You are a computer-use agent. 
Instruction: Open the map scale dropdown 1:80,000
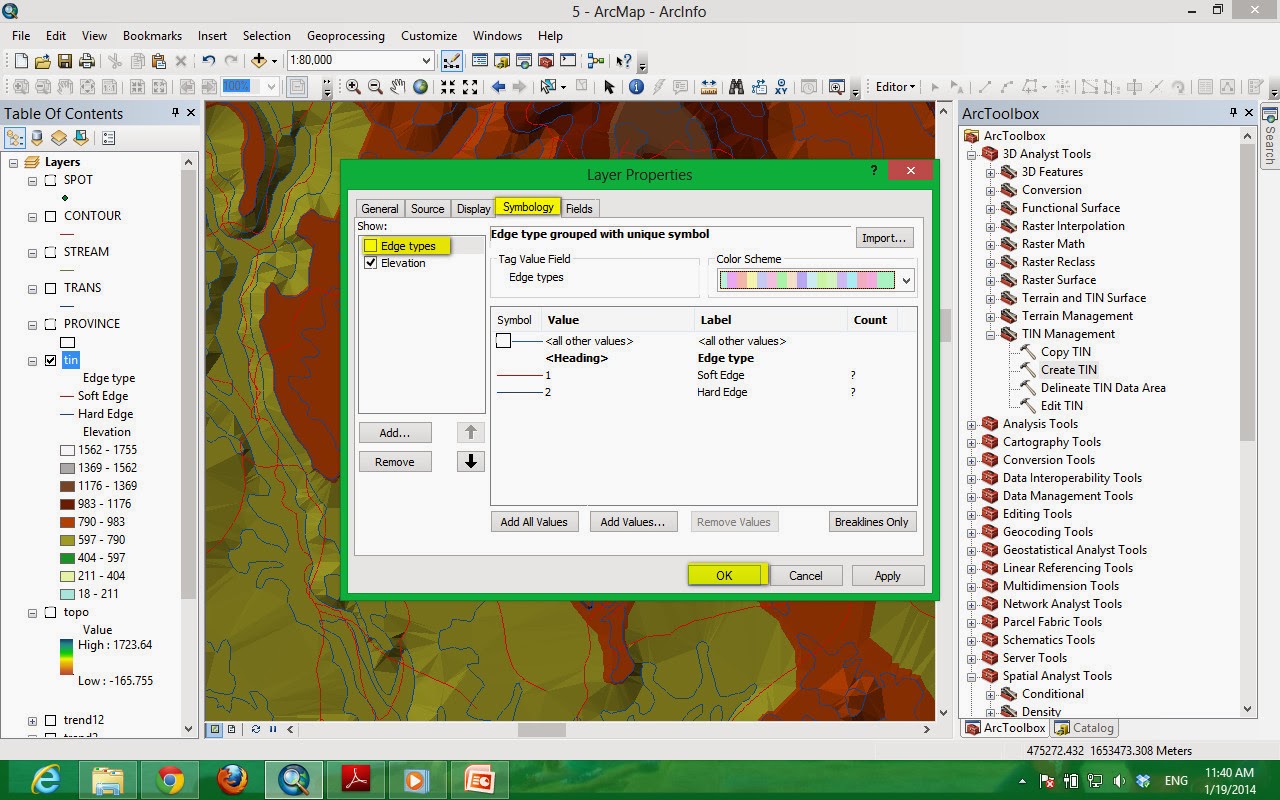tap(427, 61)
